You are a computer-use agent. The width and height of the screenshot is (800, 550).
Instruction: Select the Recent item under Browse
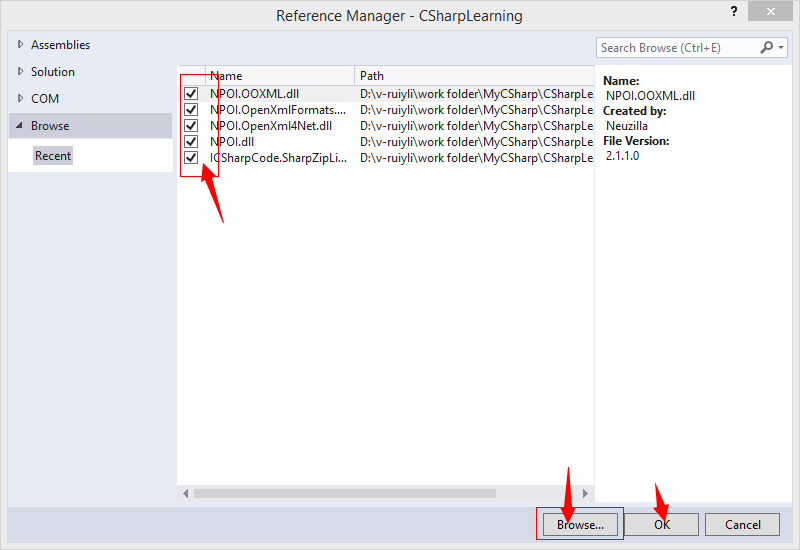point(53,156)
